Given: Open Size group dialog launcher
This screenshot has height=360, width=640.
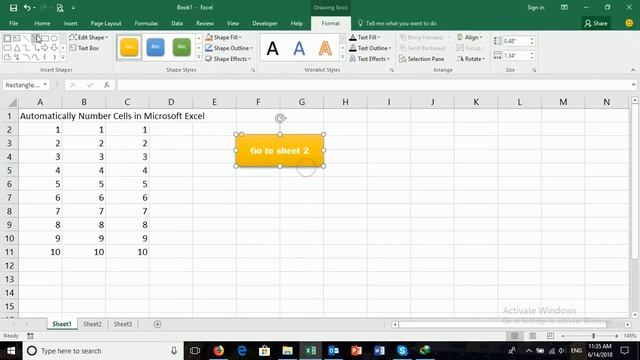Looking at the screenshot, I should click(x=534, y=70).
